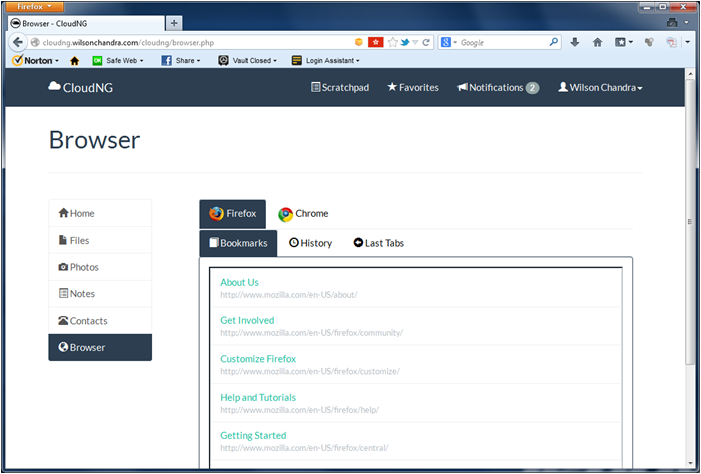Open Photos in the sidebar
Image resolution: width=701 pixels, height=474 pixels.
point(100,267)
